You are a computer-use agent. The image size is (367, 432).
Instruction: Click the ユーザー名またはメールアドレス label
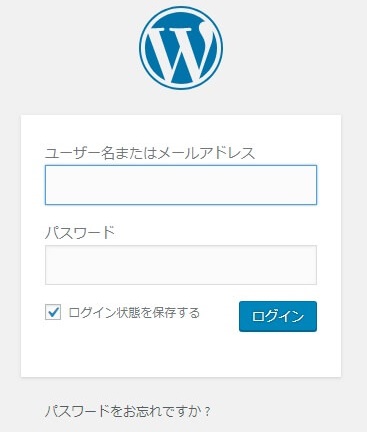click(150, 153)
